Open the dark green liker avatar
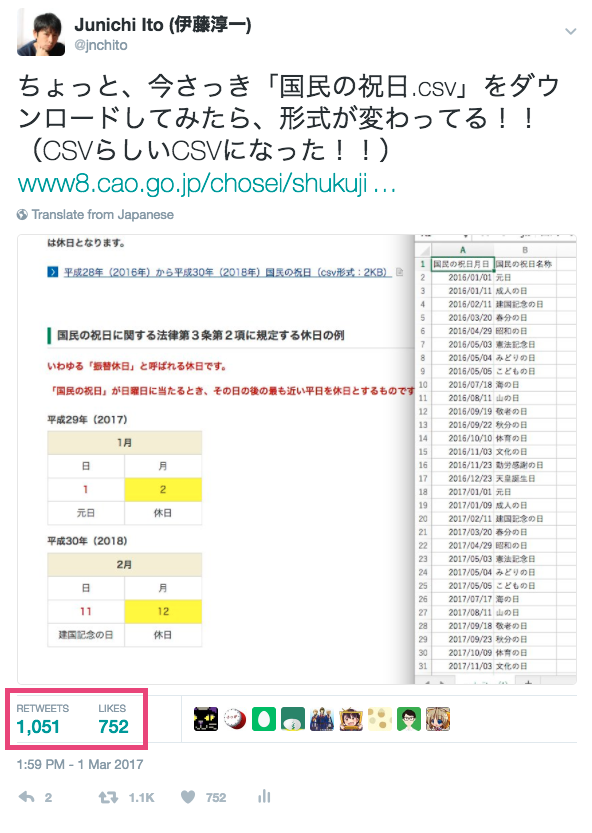The image size is (592, 833). (x=293, y=719)
